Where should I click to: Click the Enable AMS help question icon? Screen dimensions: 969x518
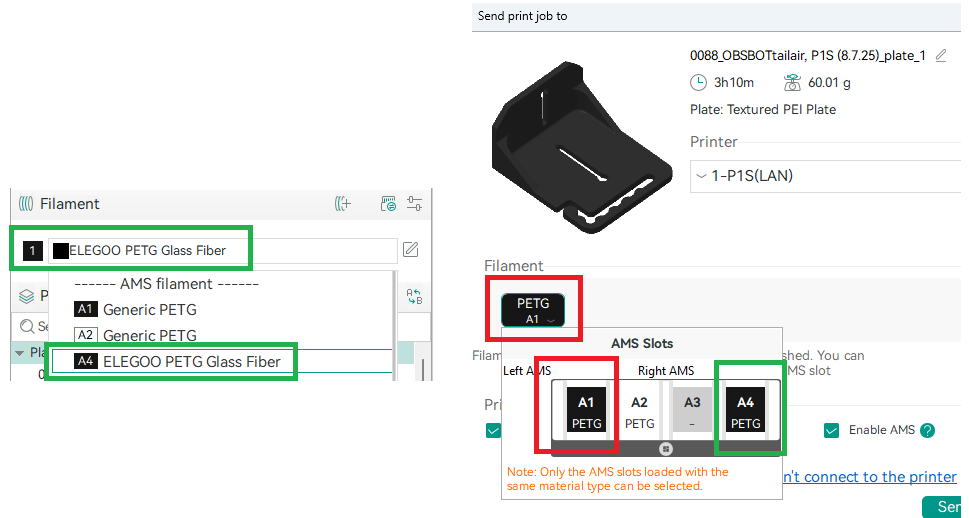click(927, 430)
